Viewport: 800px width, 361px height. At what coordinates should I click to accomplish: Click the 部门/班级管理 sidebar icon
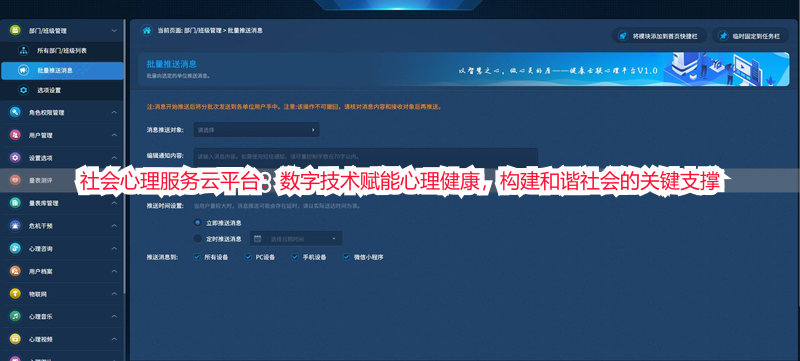click(15, 31)
